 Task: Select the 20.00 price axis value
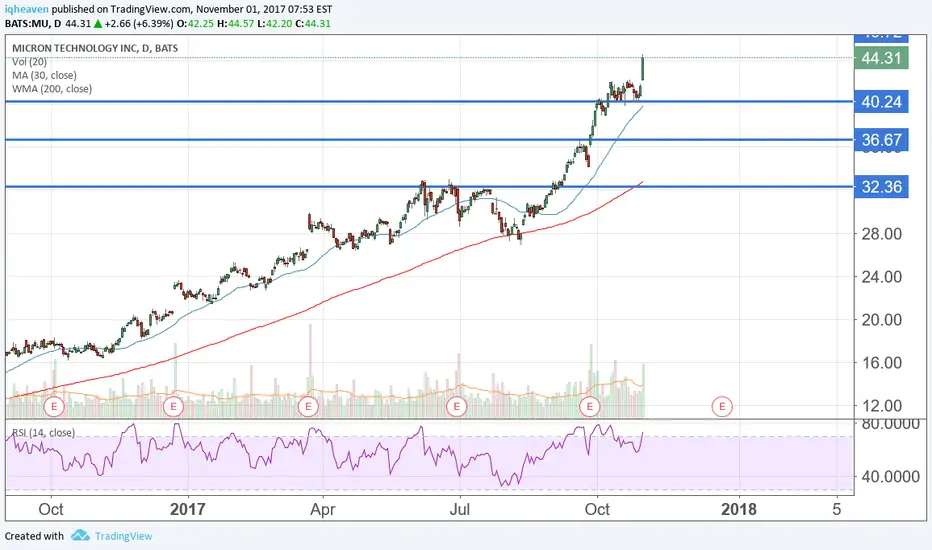[882, 320]
